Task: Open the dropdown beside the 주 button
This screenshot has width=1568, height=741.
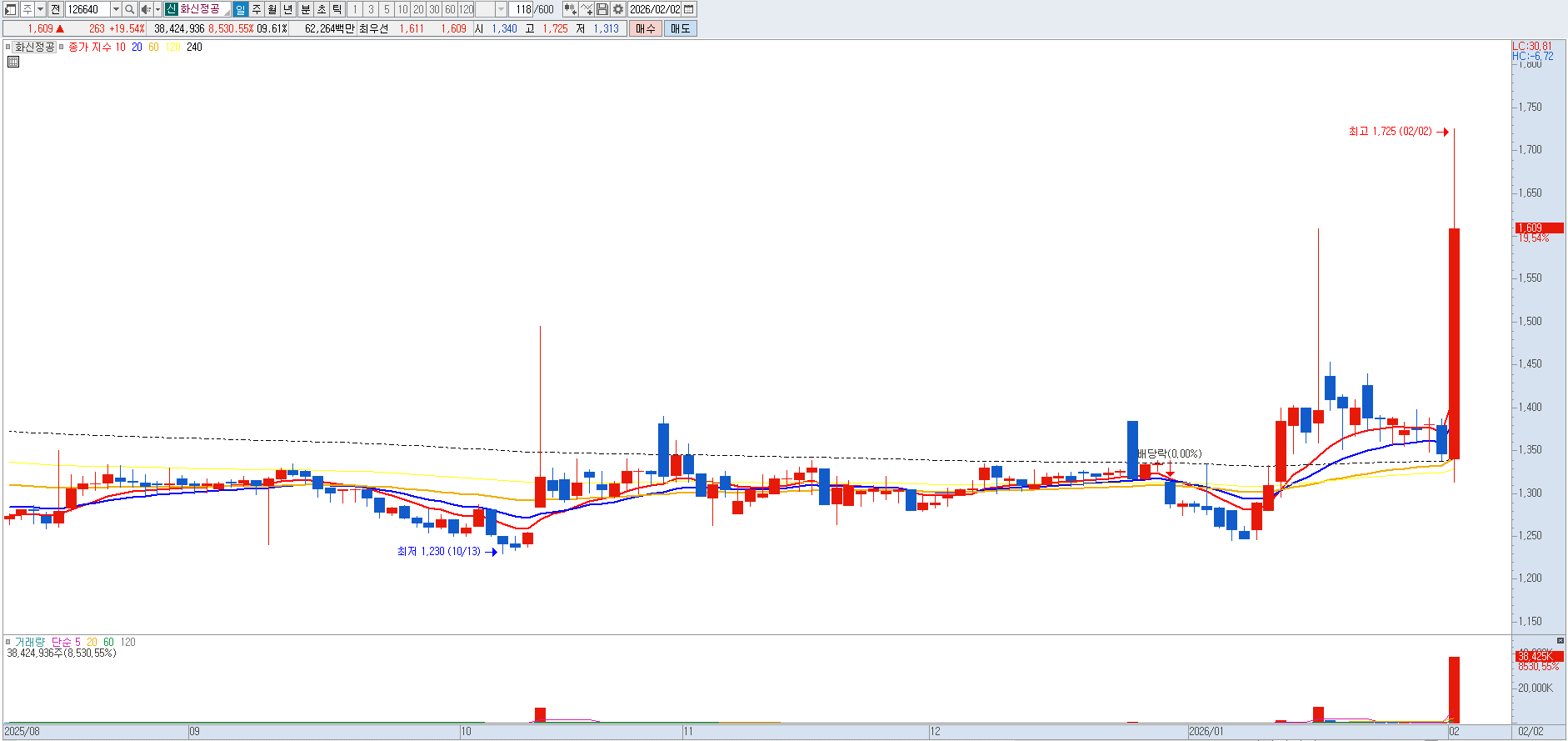Action: coord(40,9)
